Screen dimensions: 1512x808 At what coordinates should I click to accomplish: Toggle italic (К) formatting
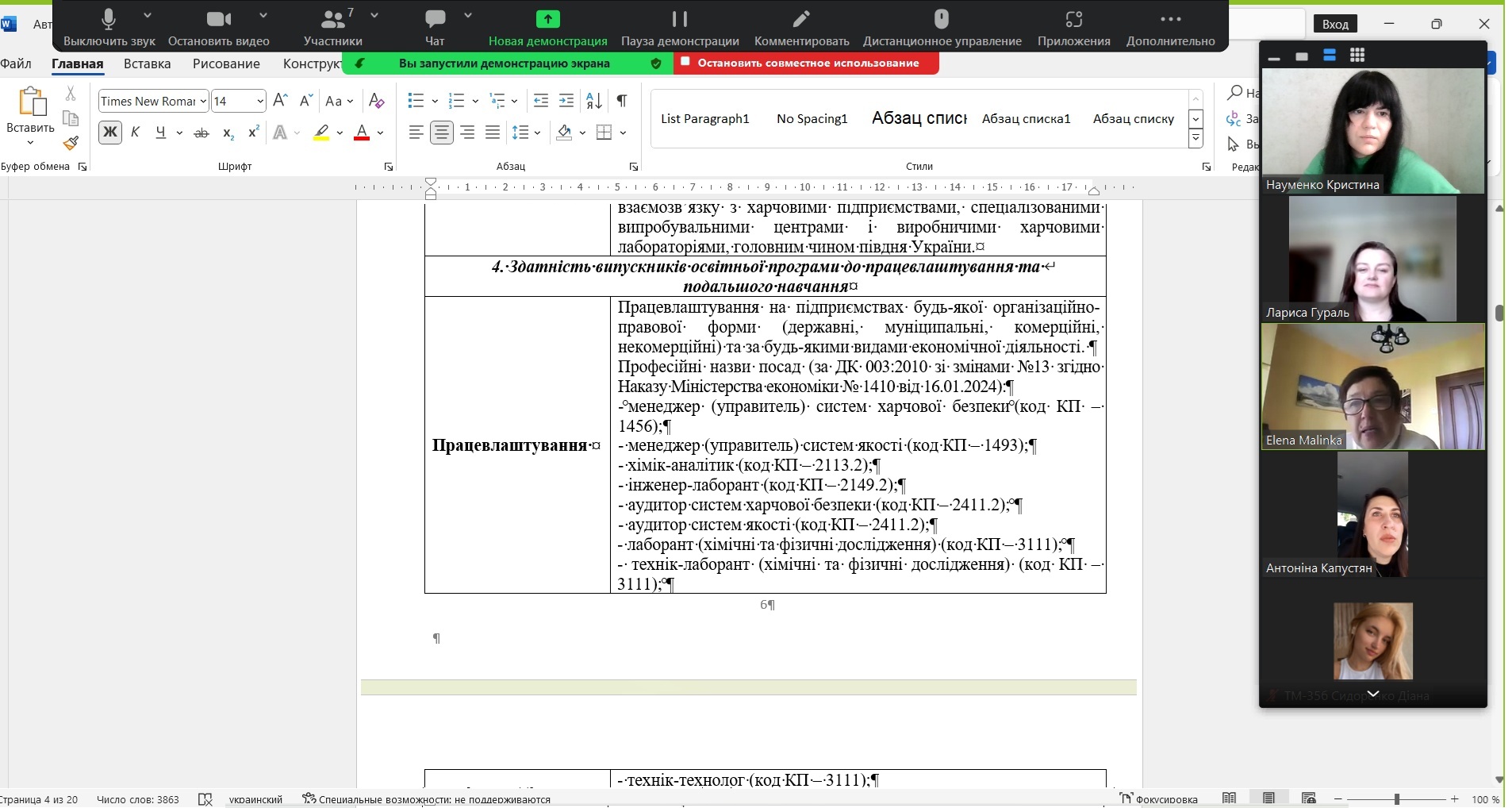click(135, 133)
